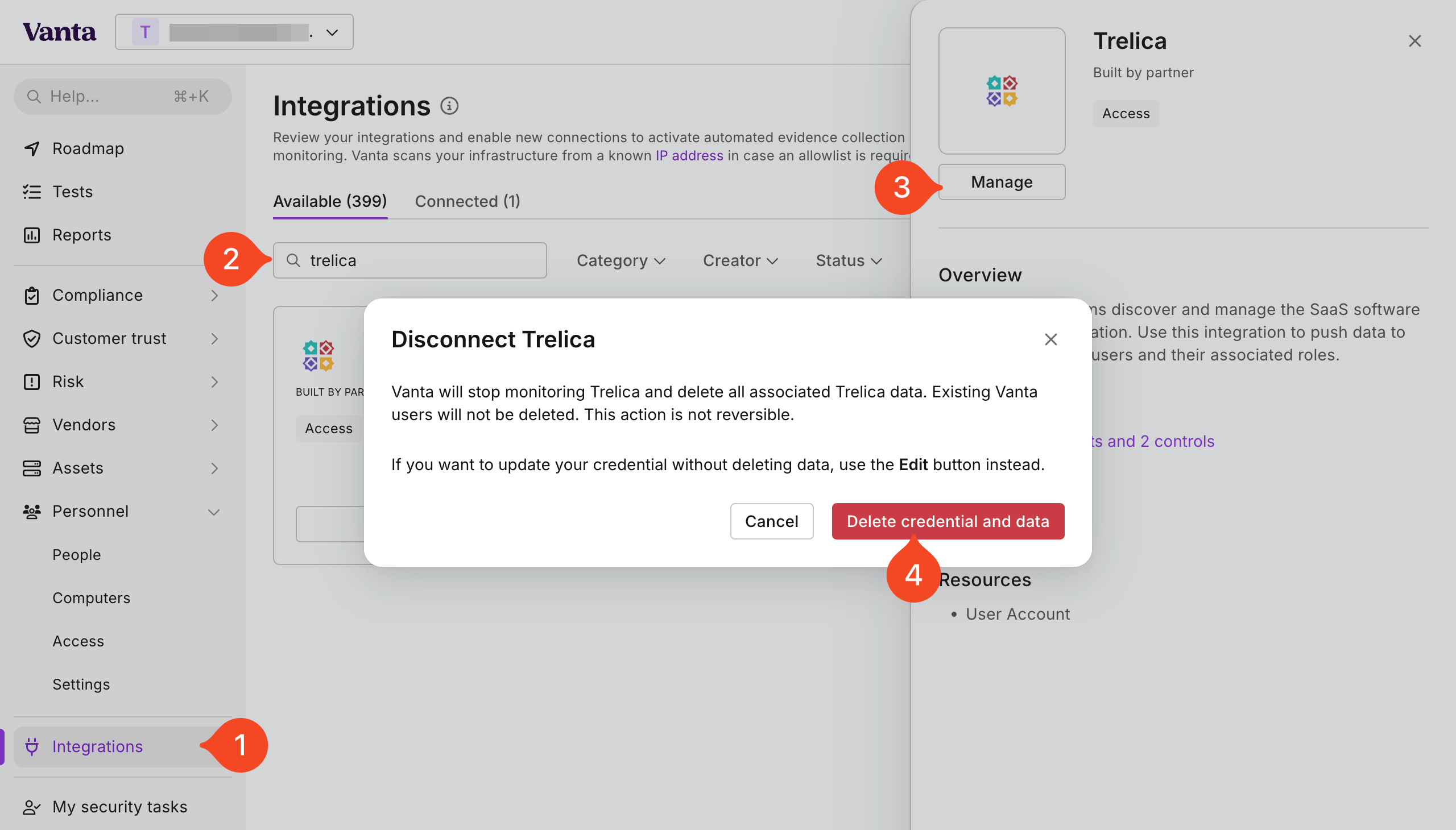
Task: Switch to the Connected (1) tab
Action: [468, 201]
